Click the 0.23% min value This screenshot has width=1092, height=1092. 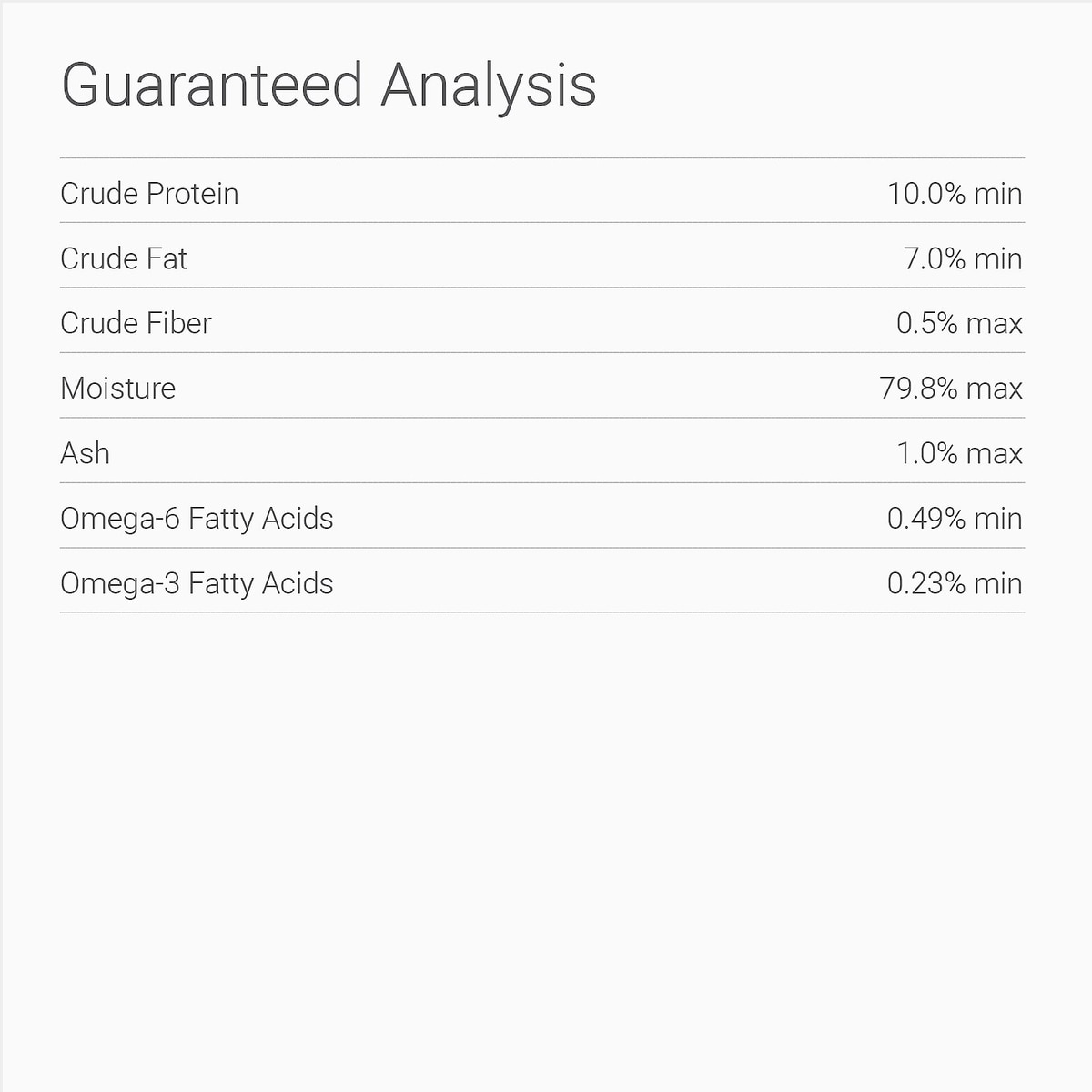coord(955,583)
